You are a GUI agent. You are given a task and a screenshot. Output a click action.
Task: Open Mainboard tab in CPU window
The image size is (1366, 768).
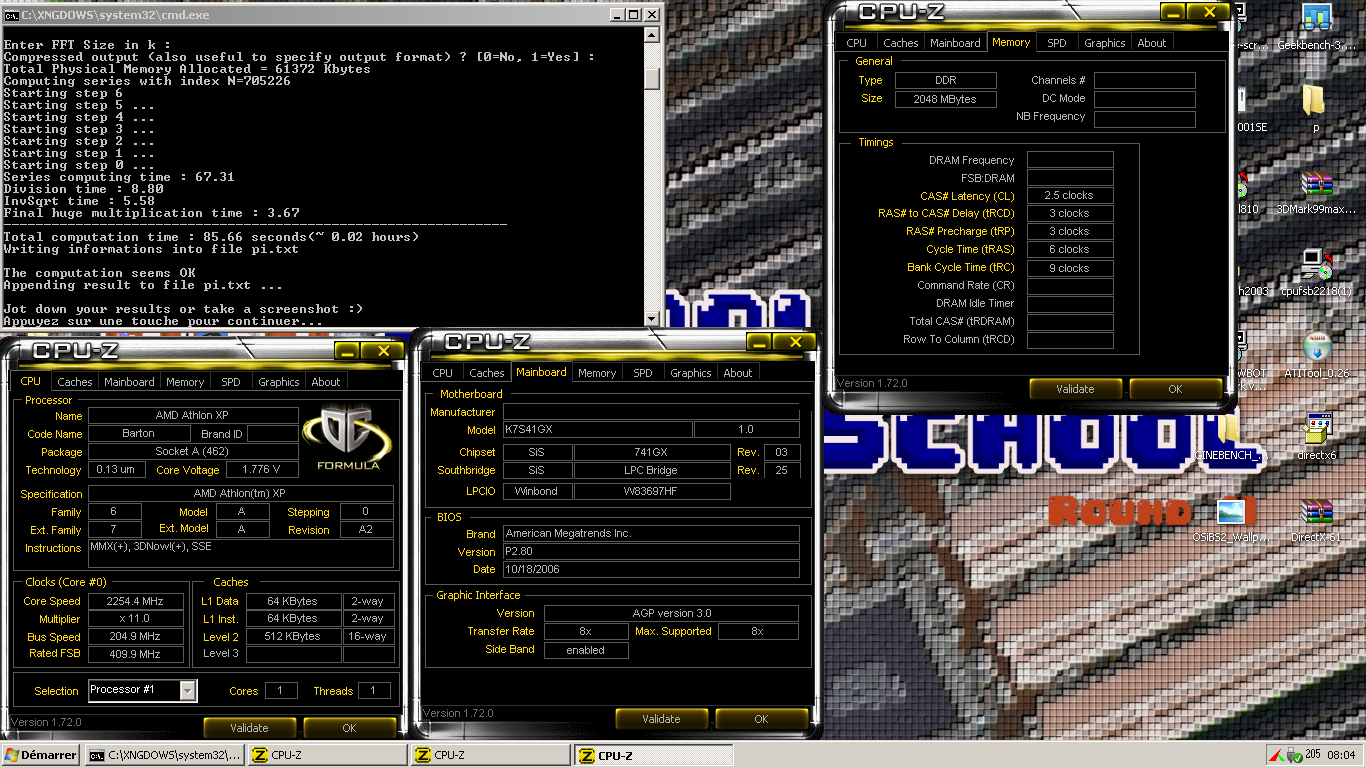130,382
